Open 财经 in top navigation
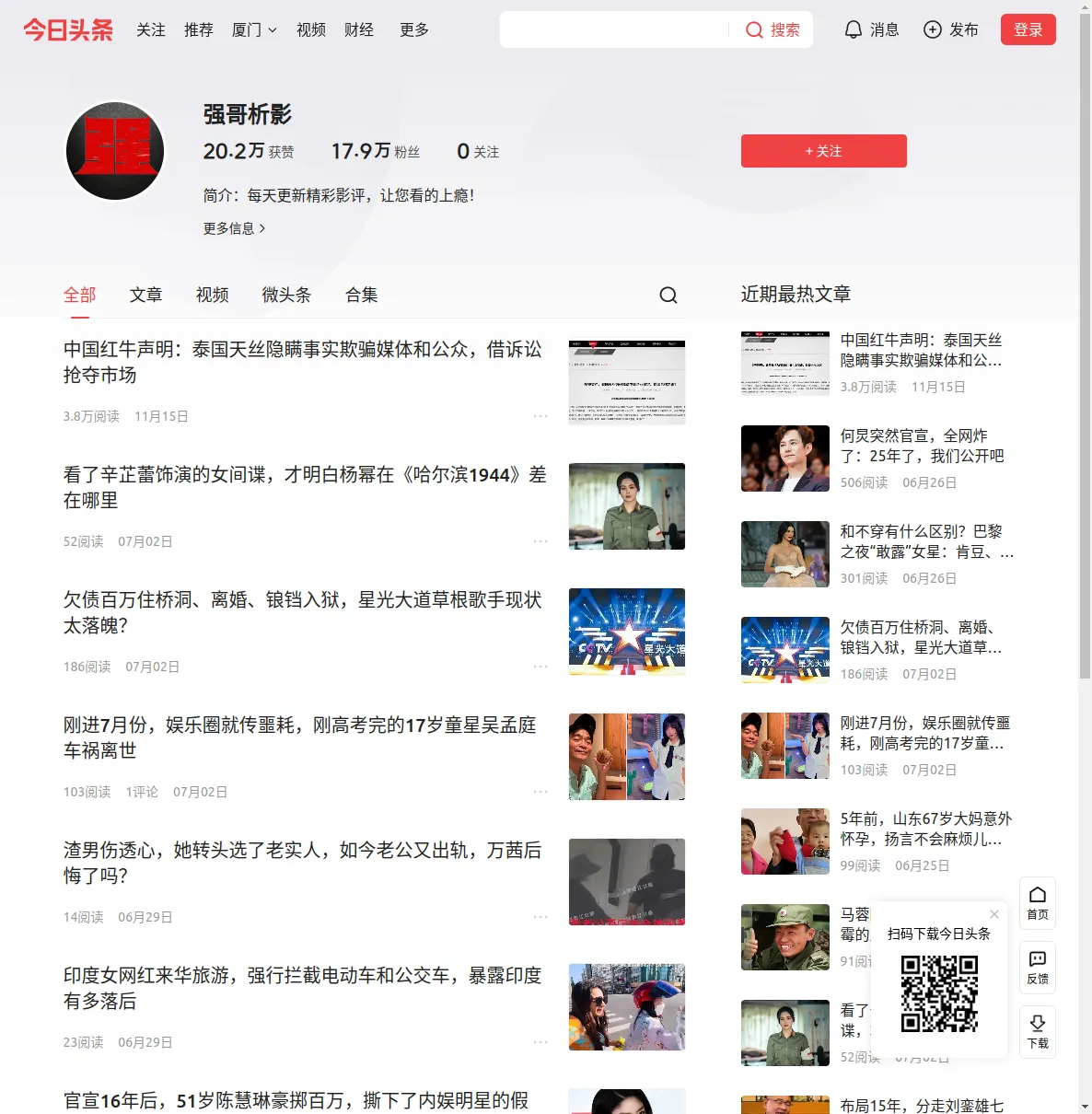The image size is (1092, 1114). pos(359,29)
